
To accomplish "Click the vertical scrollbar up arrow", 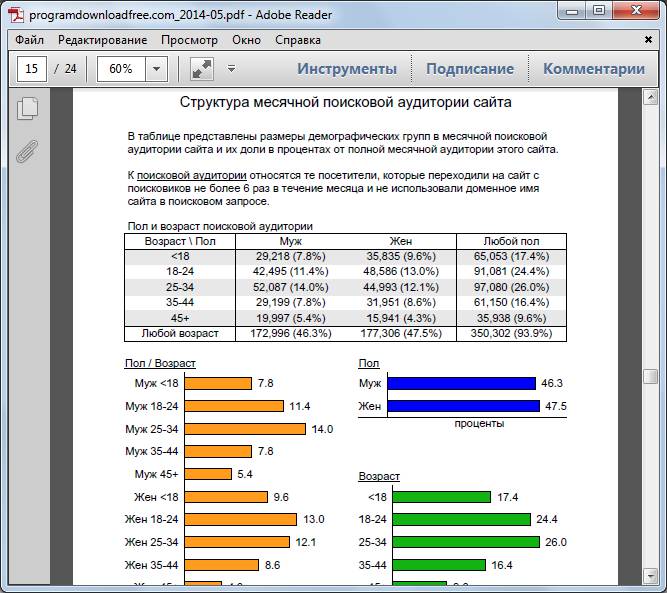I will point(650,97).
